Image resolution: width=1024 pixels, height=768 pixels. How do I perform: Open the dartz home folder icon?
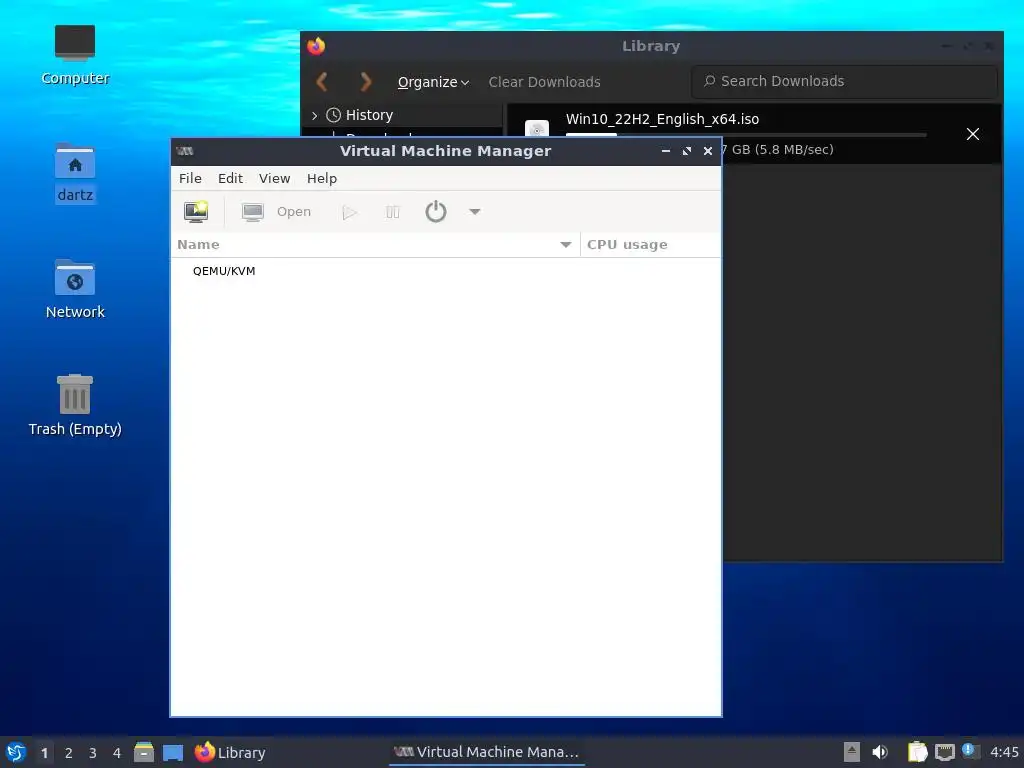tap(74, 173)
